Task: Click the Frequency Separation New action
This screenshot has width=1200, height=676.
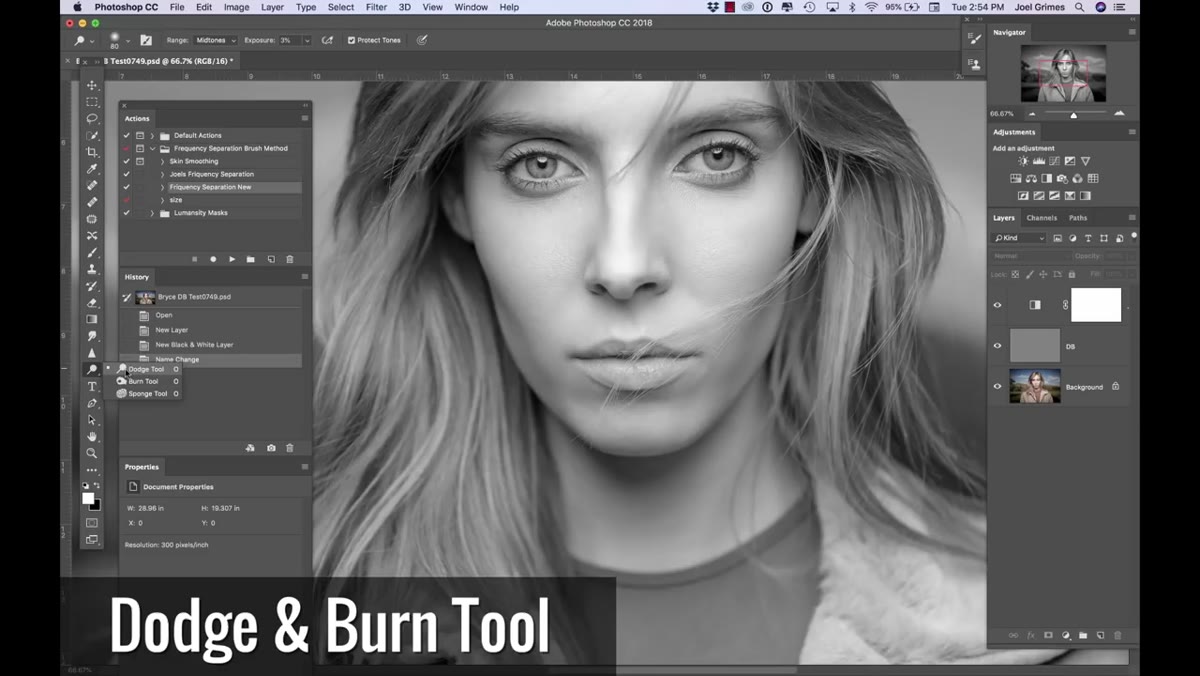Action: pyautogui.click(x=210, y=187)
